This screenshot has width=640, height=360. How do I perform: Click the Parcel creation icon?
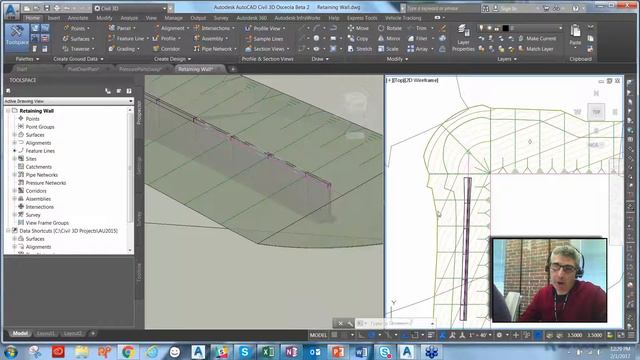[x=111, y=28]
